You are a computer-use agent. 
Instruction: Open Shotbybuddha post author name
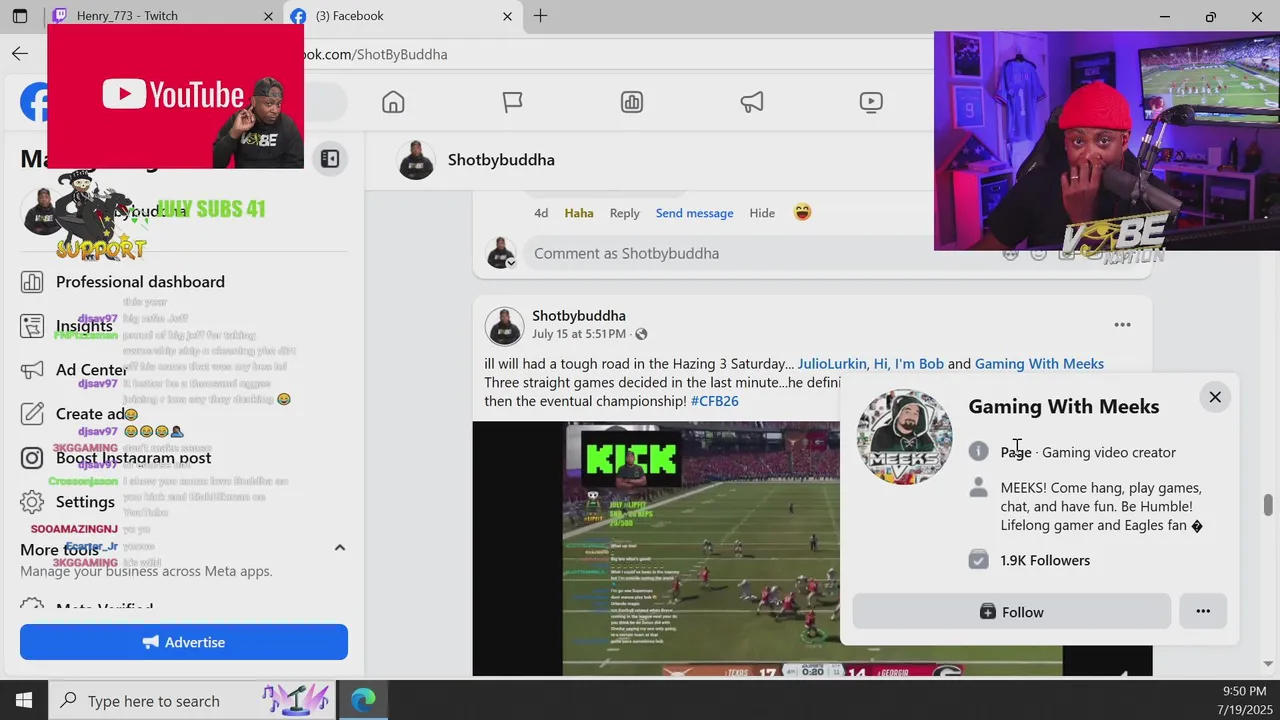579,316
